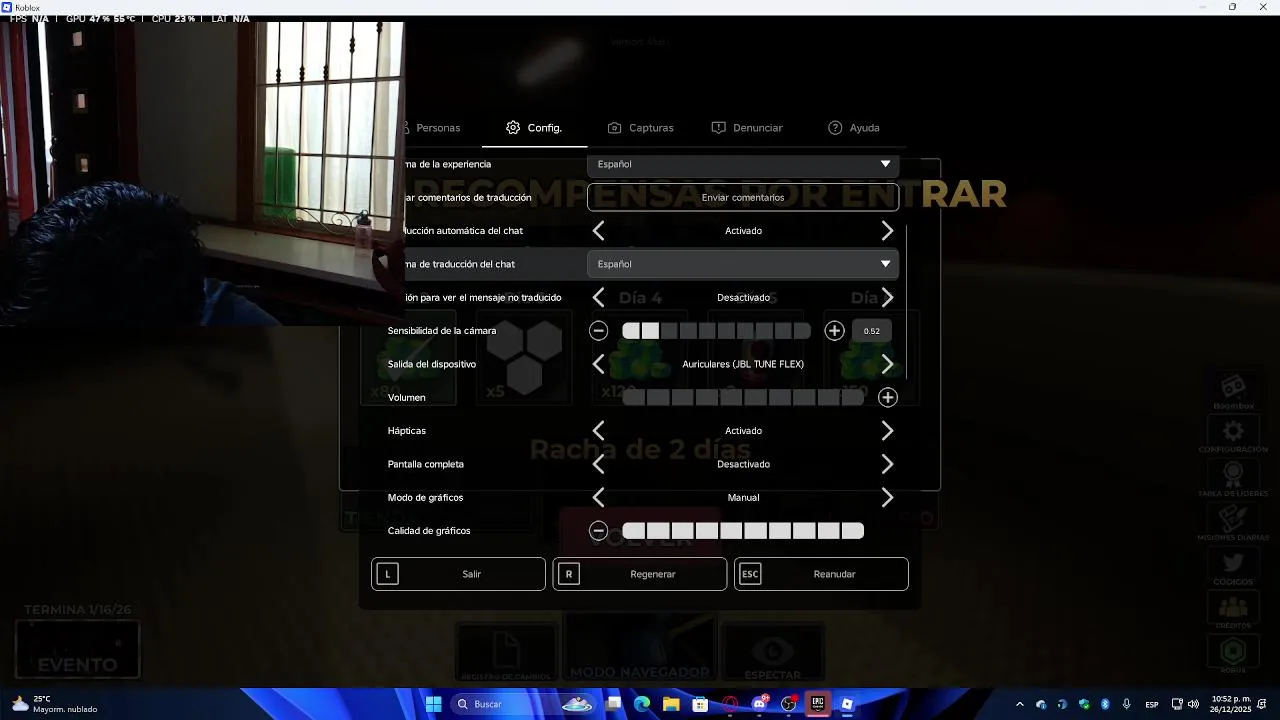Open Tabla de líderes icon

pyautogui.click(x=1233, y=478)
